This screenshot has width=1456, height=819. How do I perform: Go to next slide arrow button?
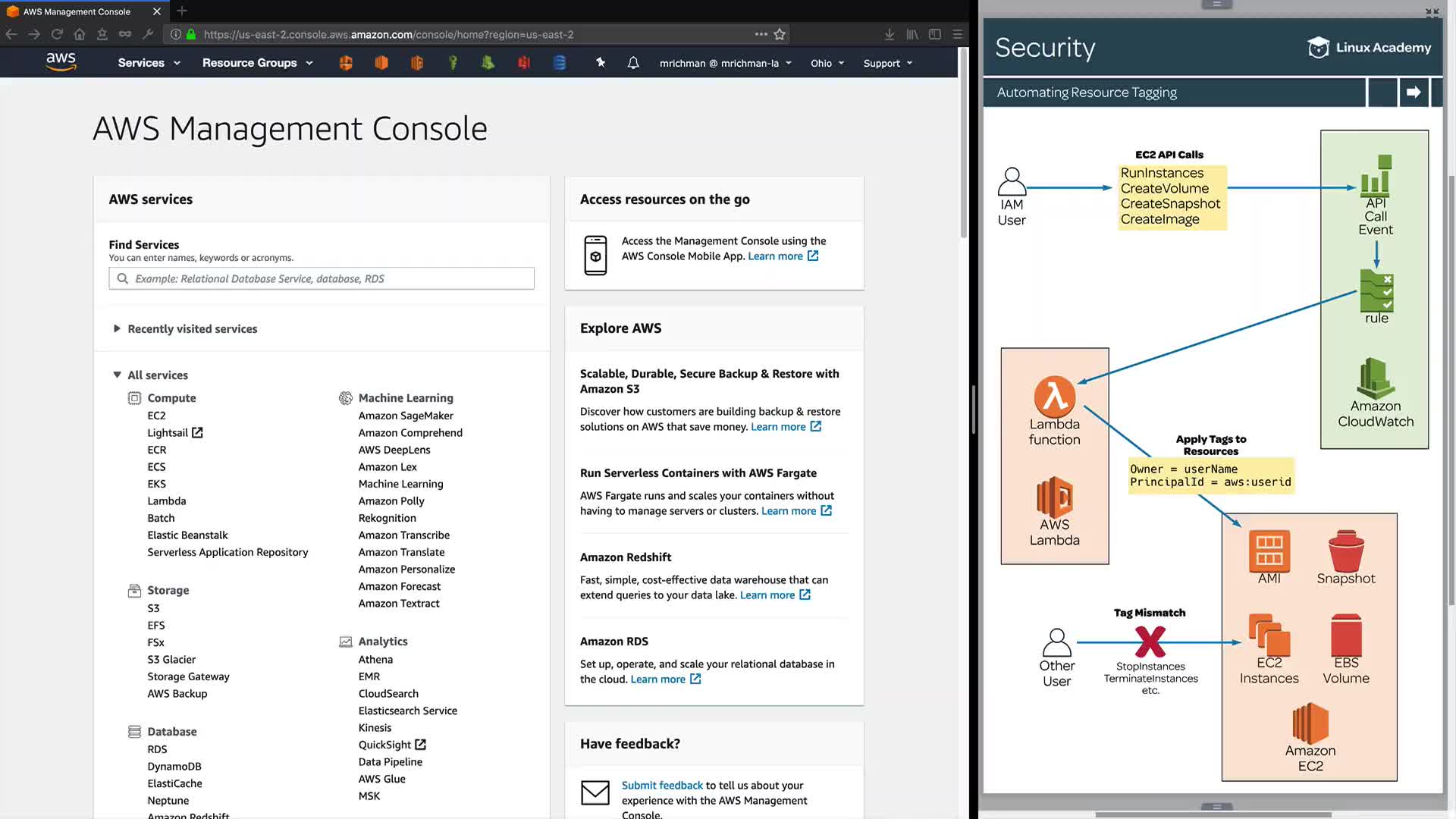tap(1414, 93)
